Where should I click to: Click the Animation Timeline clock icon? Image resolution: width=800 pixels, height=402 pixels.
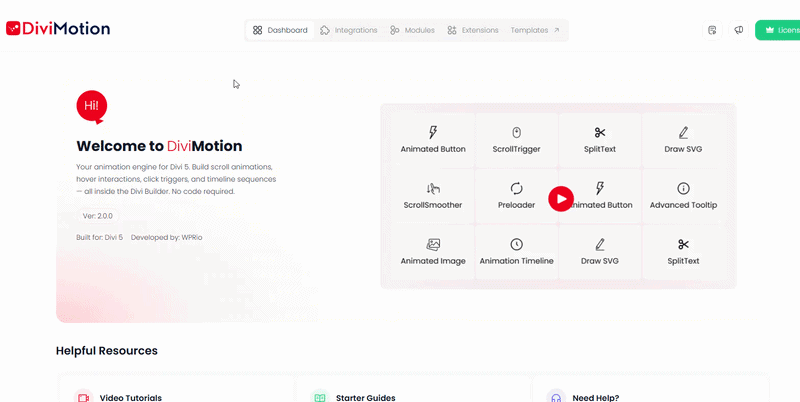[516, 244]
